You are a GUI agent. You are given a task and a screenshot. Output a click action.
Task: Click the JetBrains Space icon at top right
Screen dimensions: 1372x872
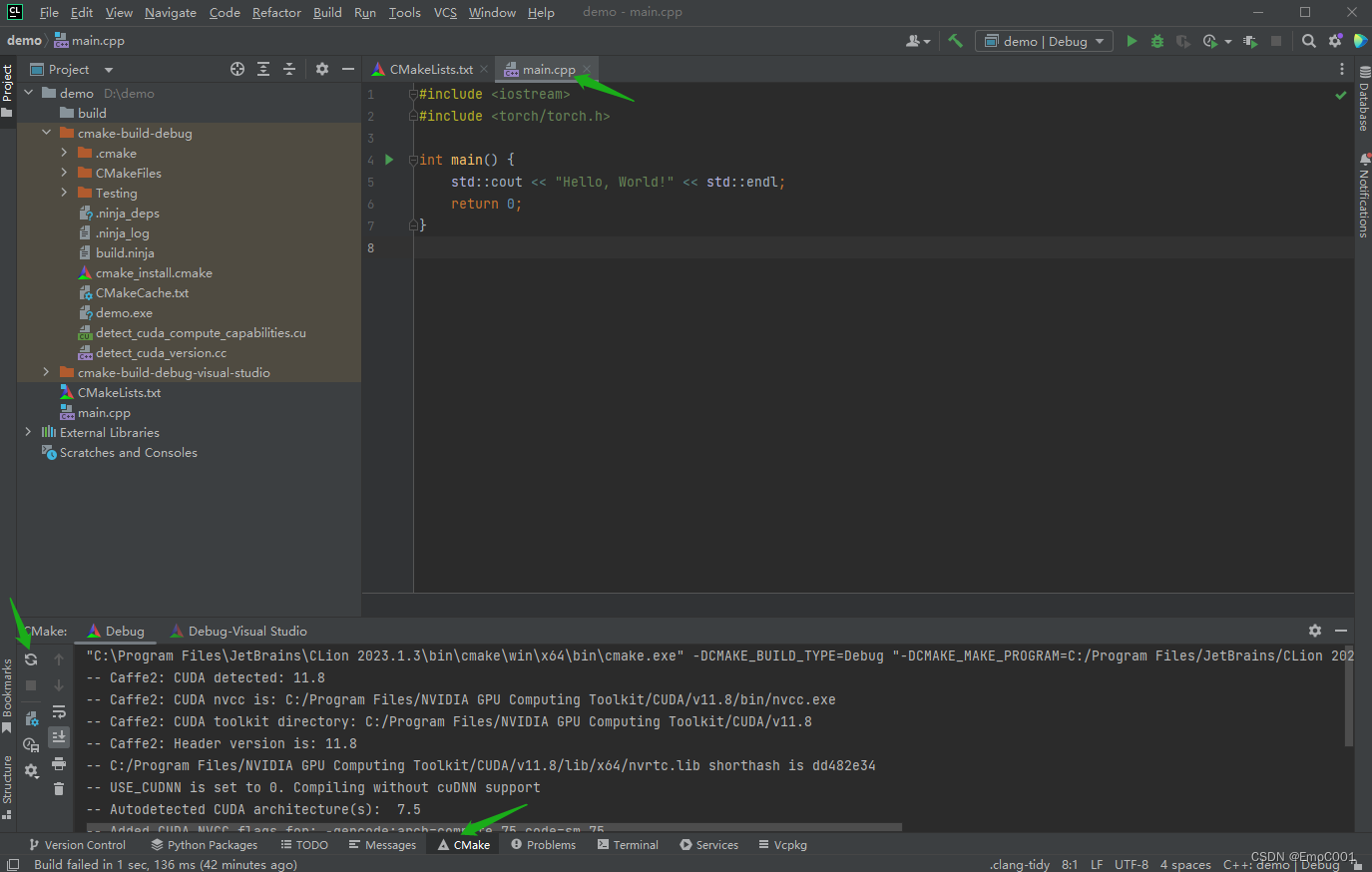[1361, 41]
